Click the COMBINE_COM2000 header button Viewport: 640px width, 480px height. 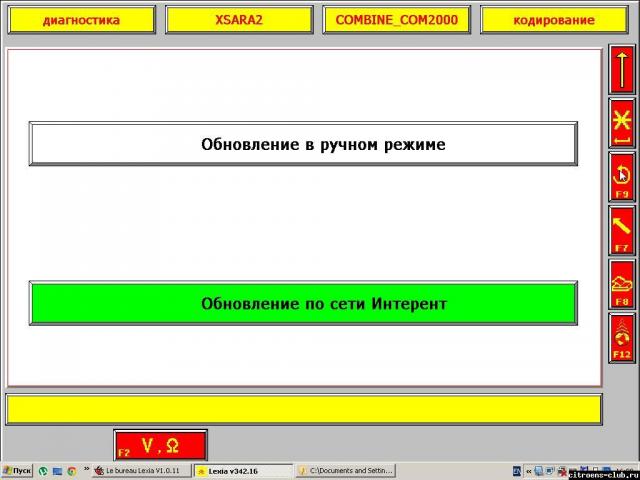[397, 20]
